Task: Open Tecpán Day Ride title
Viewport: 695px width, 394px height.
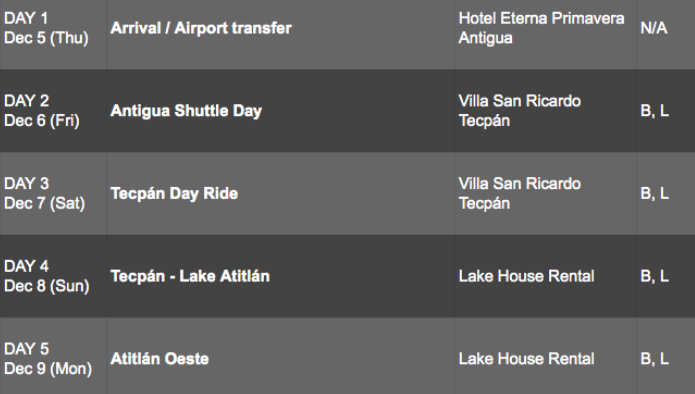Action: (x=174, y=193)
